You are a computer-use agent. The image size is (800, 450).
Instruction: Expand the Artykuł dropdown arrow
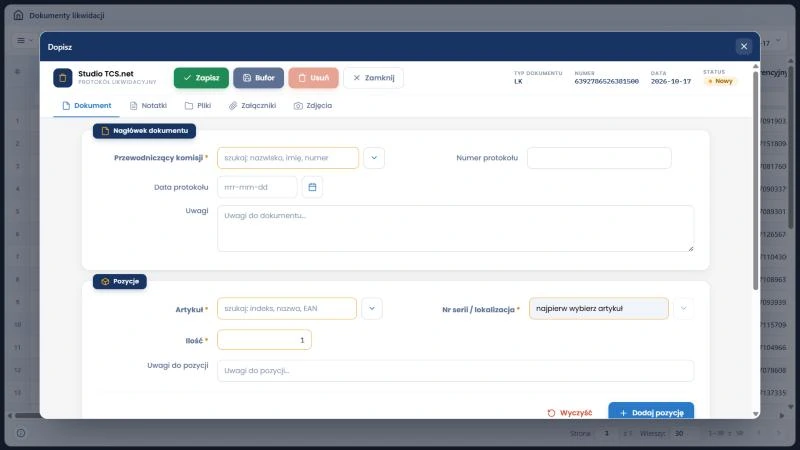[x=372, y=309]
